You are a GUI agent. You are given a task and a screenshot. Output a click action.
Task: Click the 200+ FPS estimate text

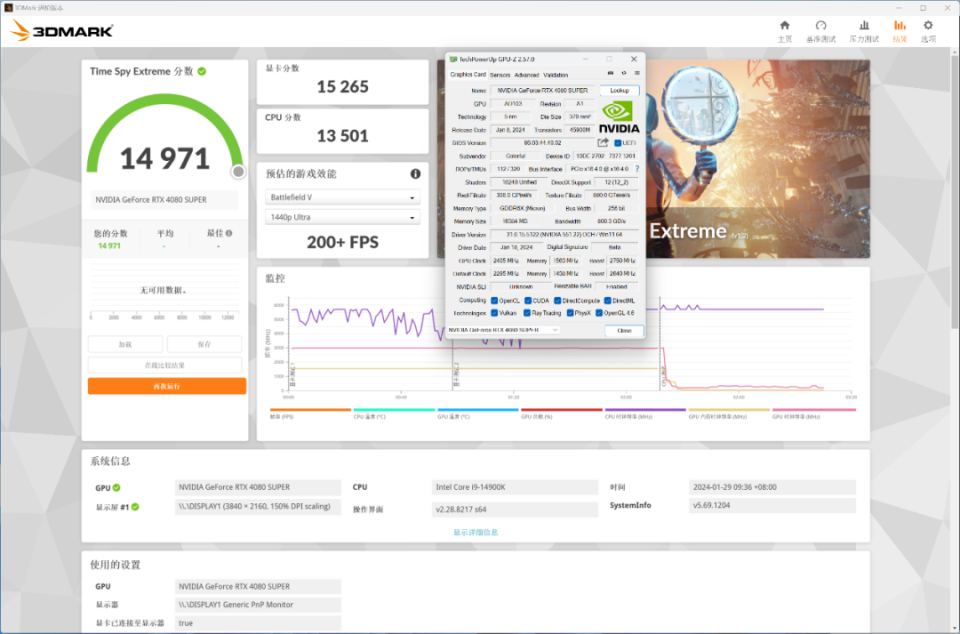click(342, 242)
